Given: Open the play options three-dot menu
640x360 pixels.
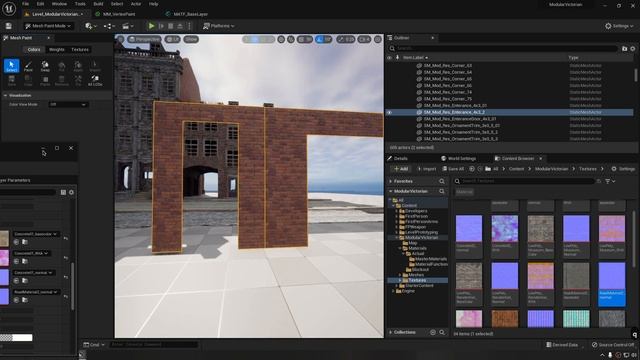Looking at the screenshot, I should pos(189,26).
